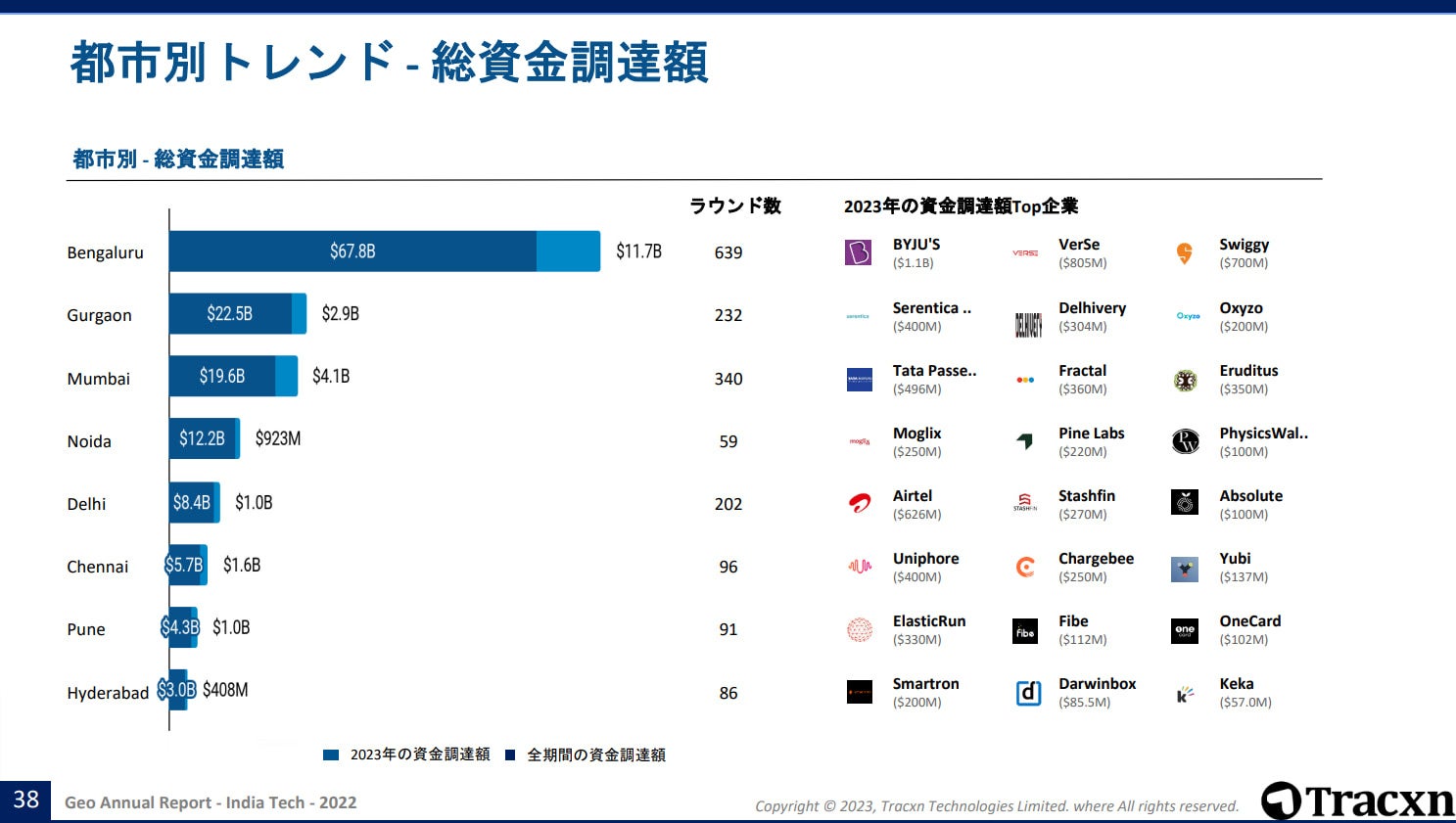Click the round count 91
Screen dimensions: 1456x823
point(728,629)
